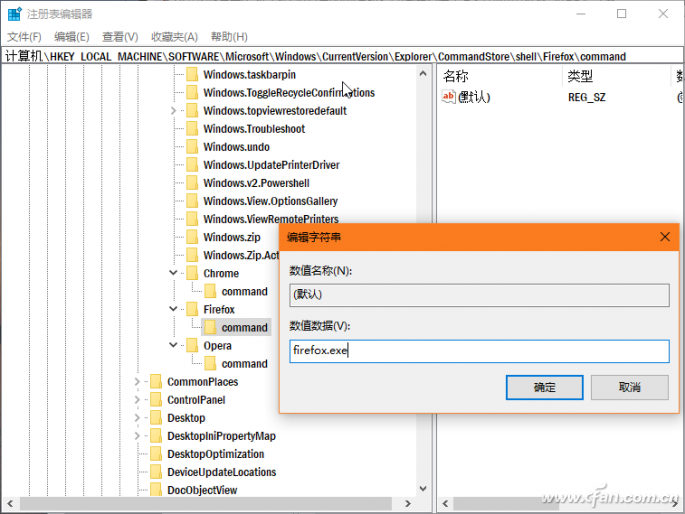Click the command folder icon under Opera
Image resolution: width=685 pixels, height=514 pixels.
[210, 364]
